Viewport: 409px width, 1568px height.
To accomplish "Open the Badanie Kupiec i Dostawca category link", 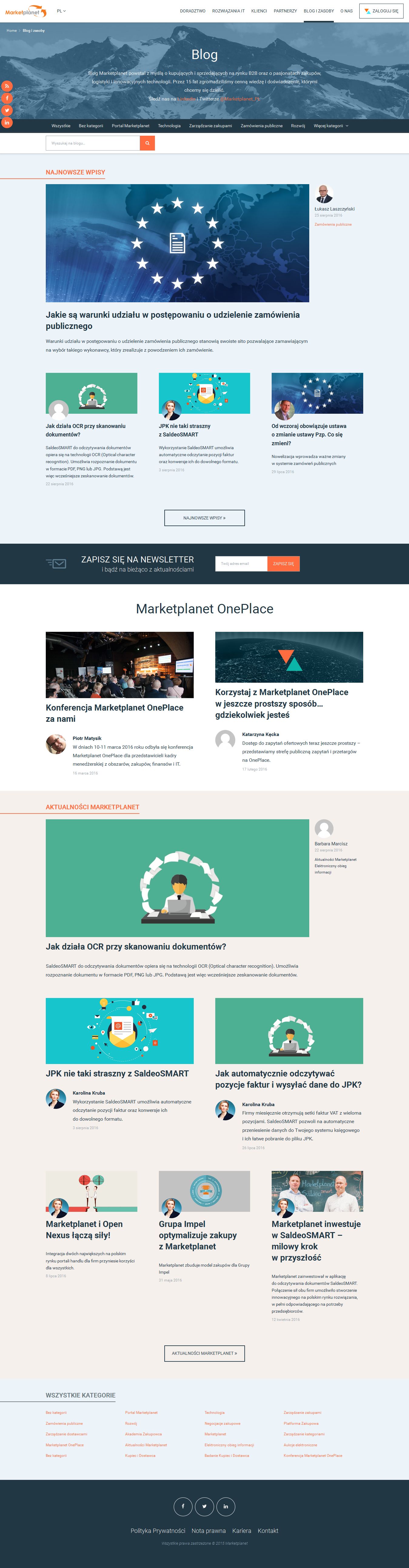I will click(x=227, y=1455).
